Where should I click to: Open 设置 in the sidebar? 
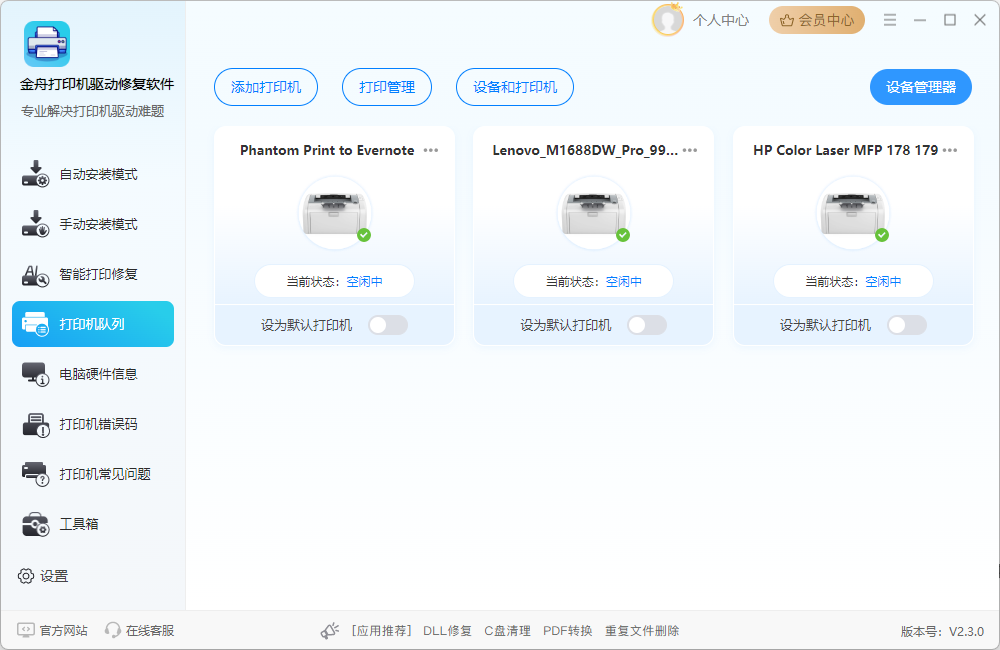point(43,576)
